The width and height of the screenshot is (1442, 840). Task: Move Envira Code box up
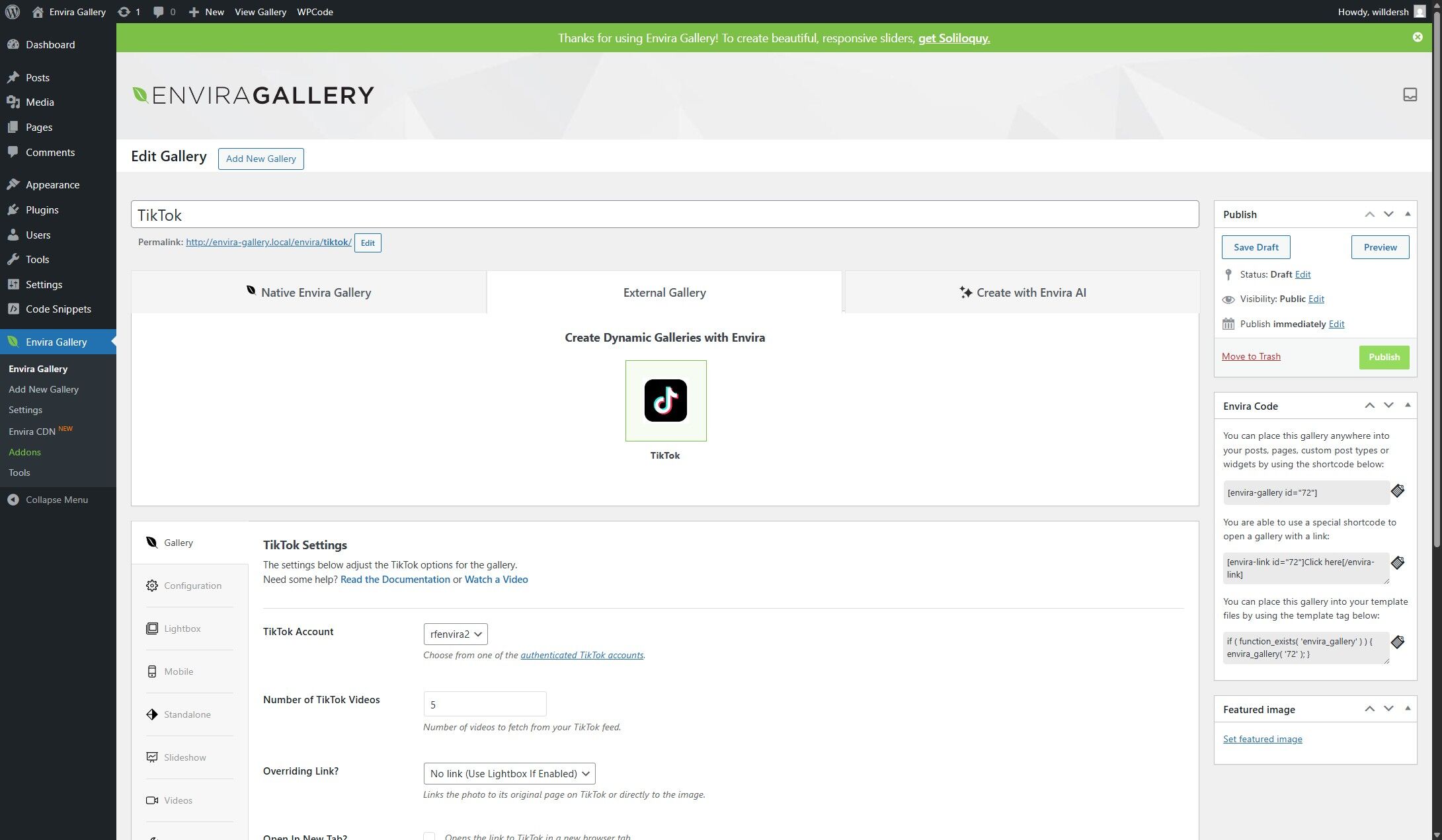[x=1369, y=405]
